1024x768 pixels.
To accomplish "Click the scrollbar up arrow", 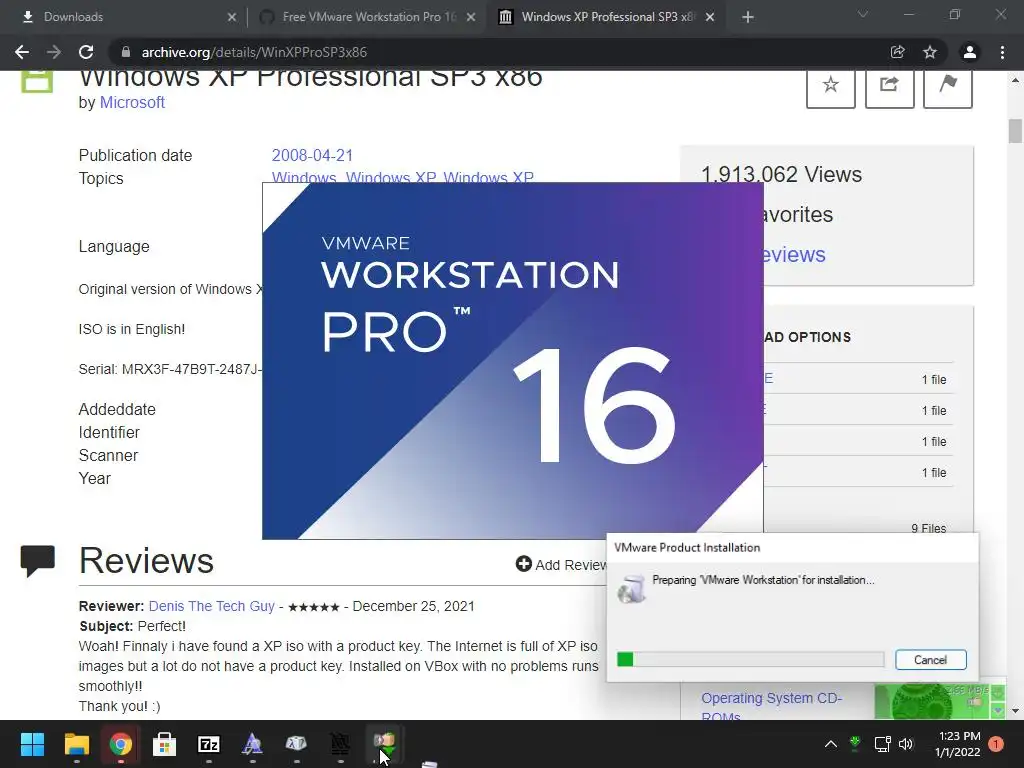I will [1015, 80].
